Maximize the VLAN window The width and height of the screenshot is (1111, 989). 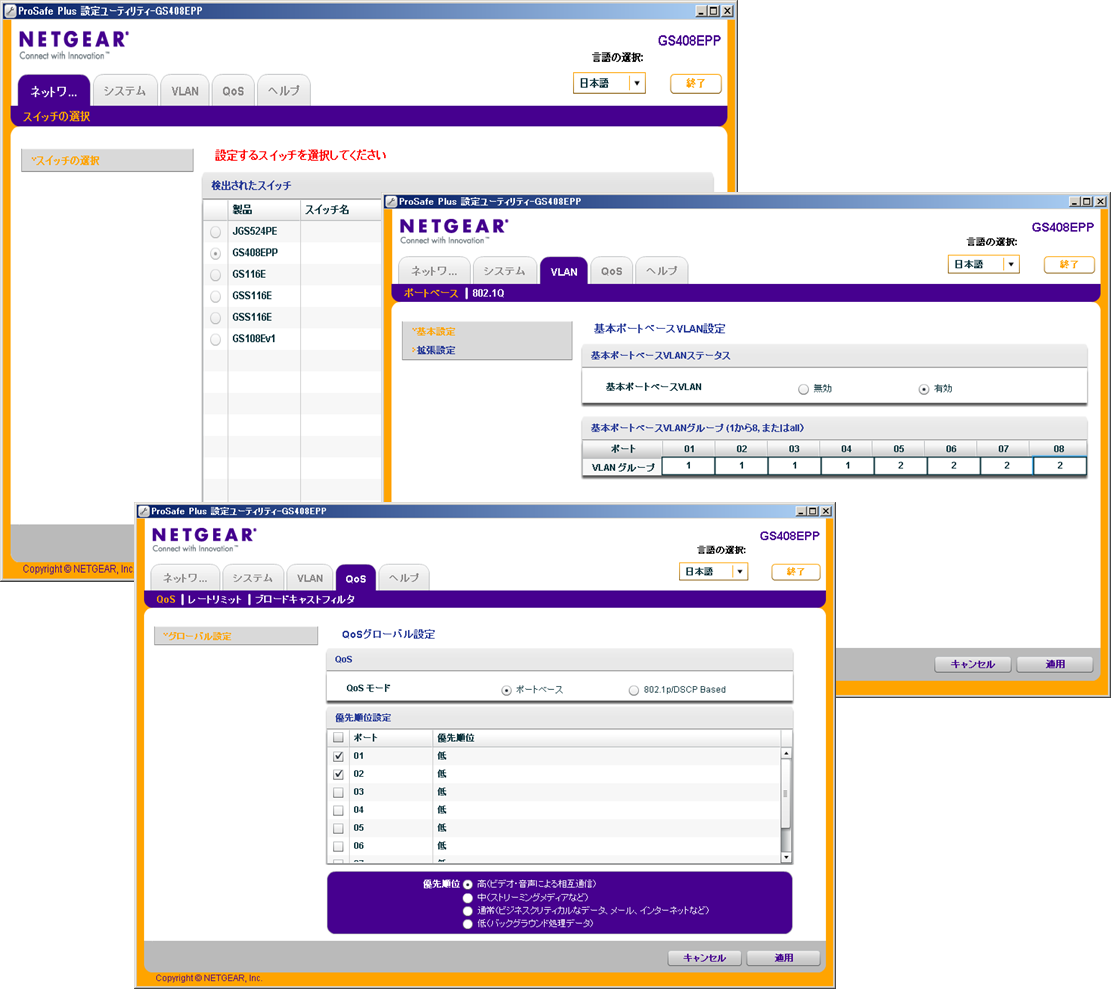[x=1088, y=201]
